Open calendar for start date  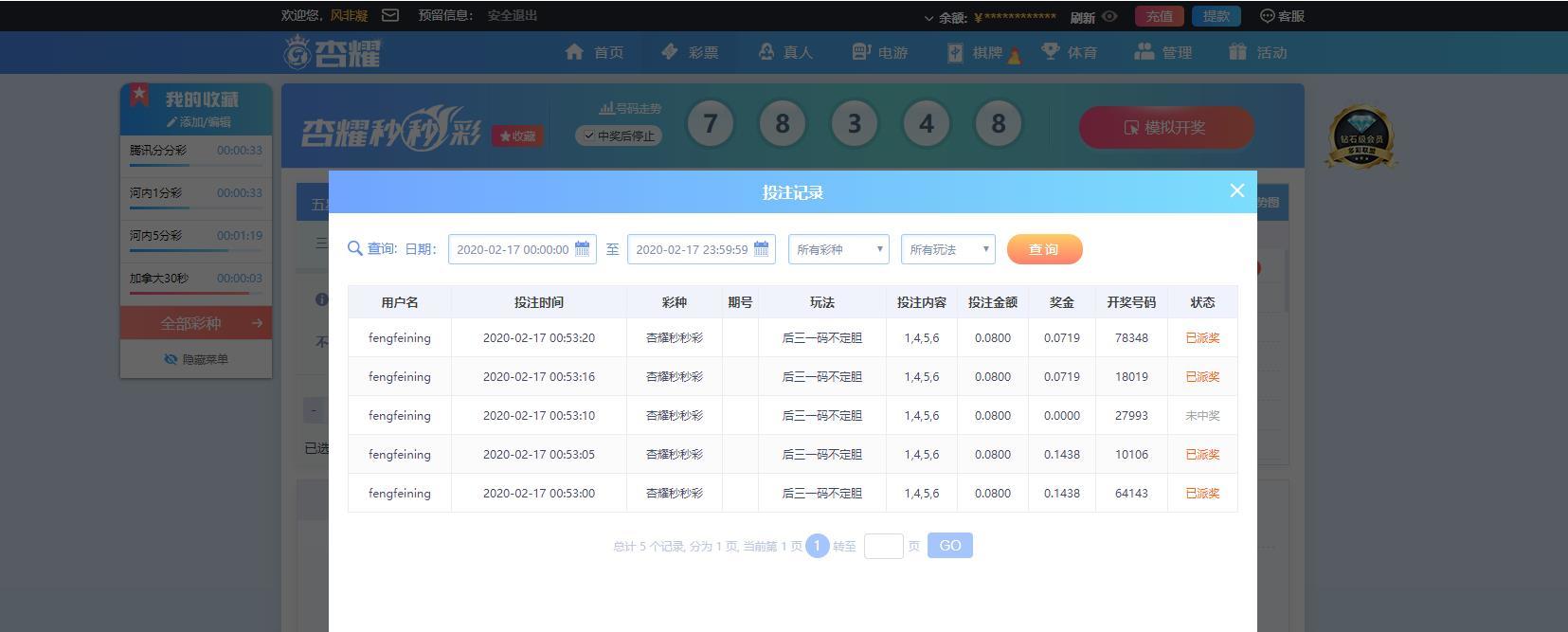point(583,248)
